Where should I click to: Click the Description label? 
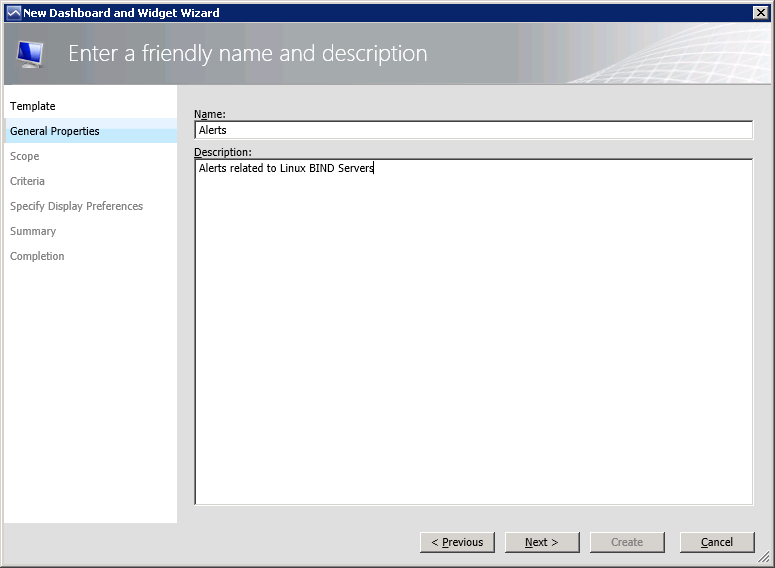click(223, 152)
